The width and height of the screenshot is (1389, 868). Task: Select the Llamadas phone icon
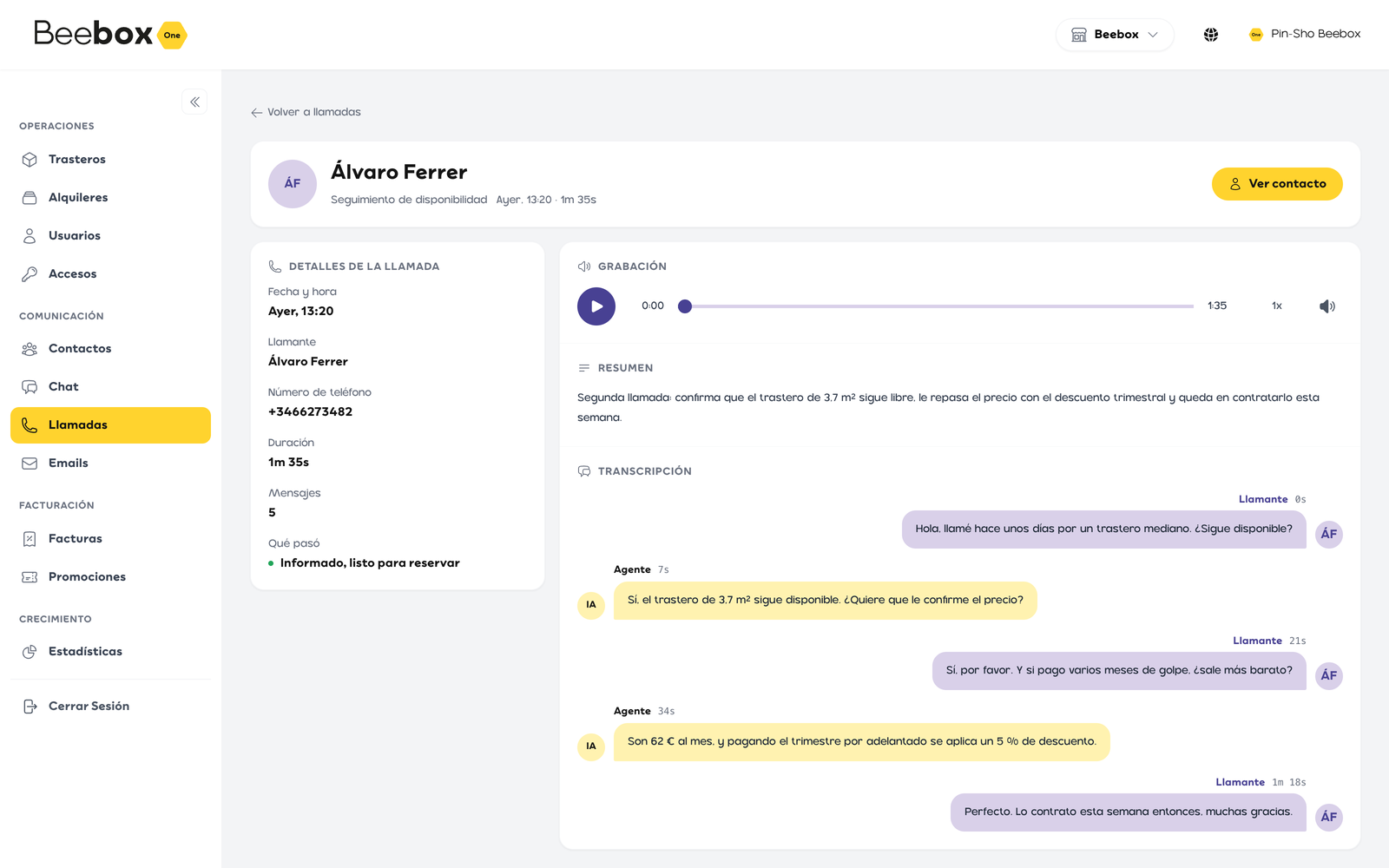30,425
